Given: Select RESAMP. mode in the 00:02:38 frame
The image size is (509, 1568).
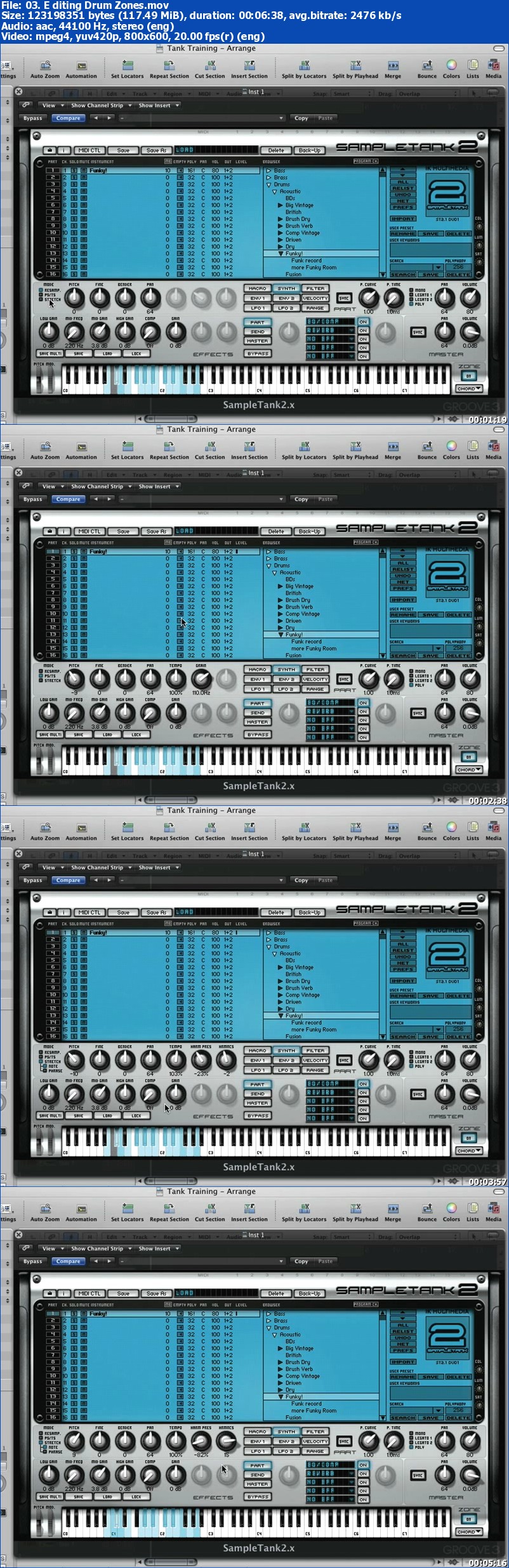Looking at the screenshot, I should coord(51,671).
